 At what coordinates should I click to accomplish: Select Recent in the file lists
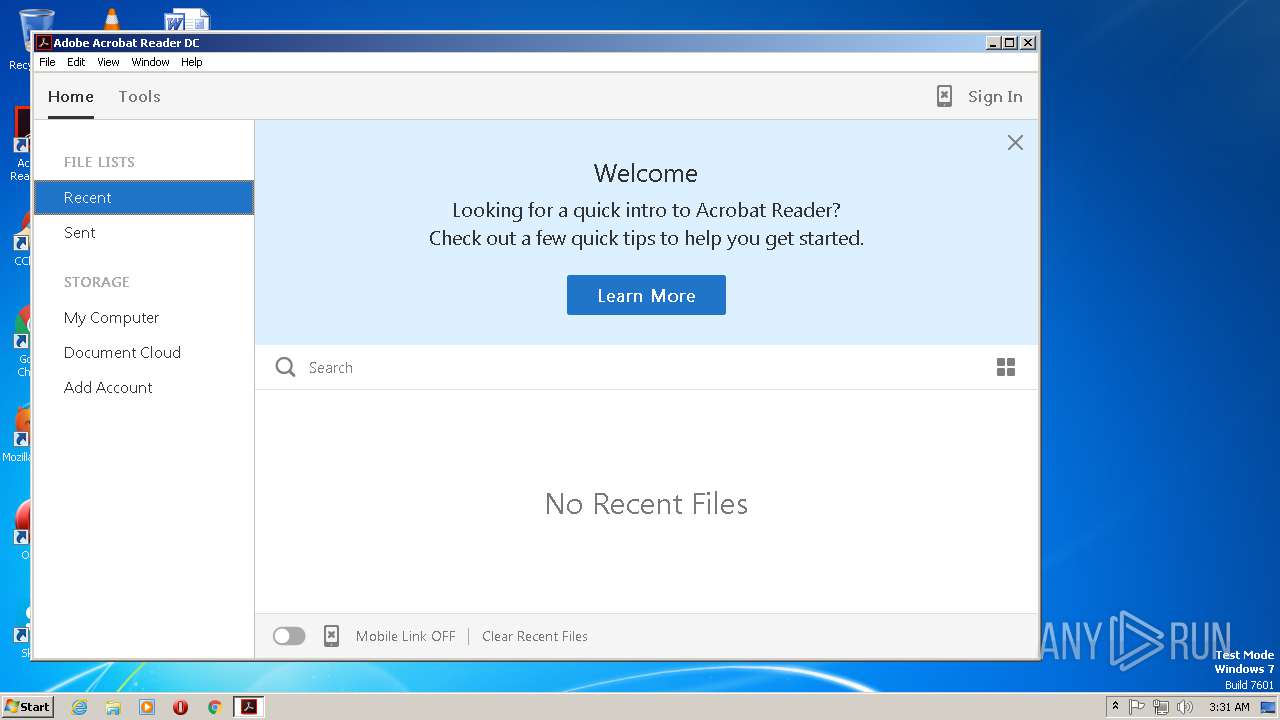144,197
